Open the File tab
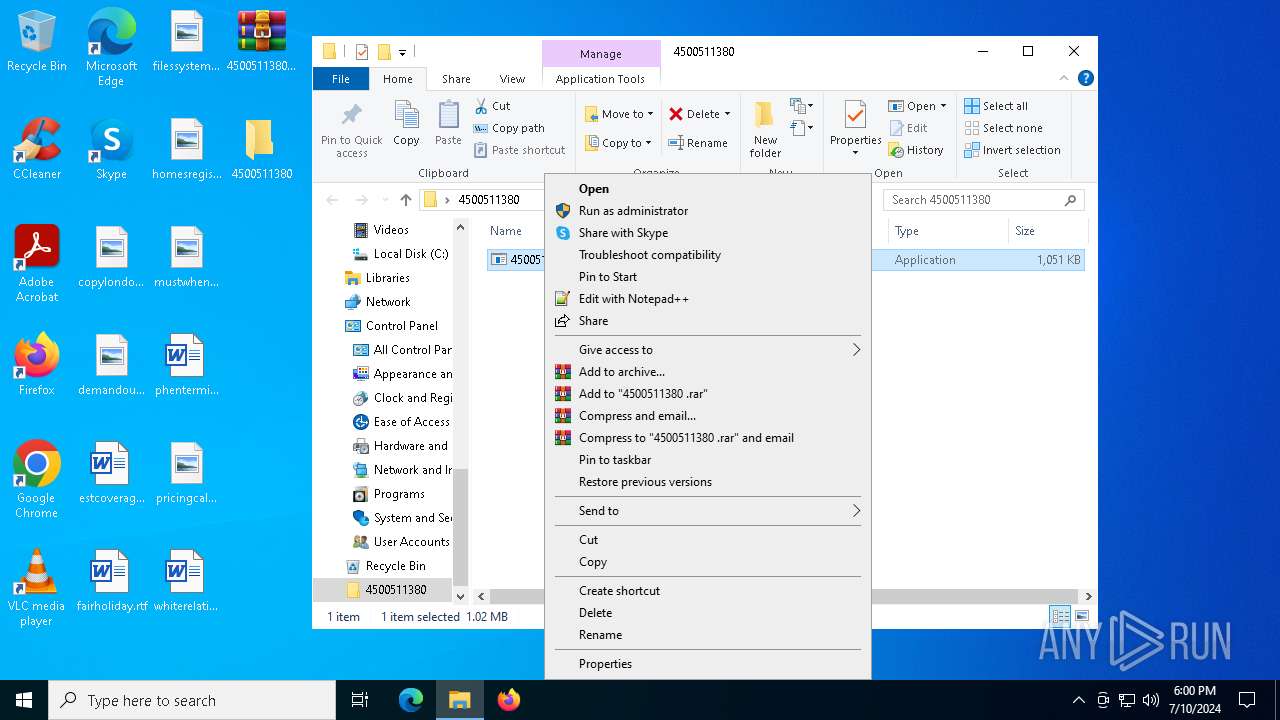This screenshot has height=720, width=1280. point(341,79)
